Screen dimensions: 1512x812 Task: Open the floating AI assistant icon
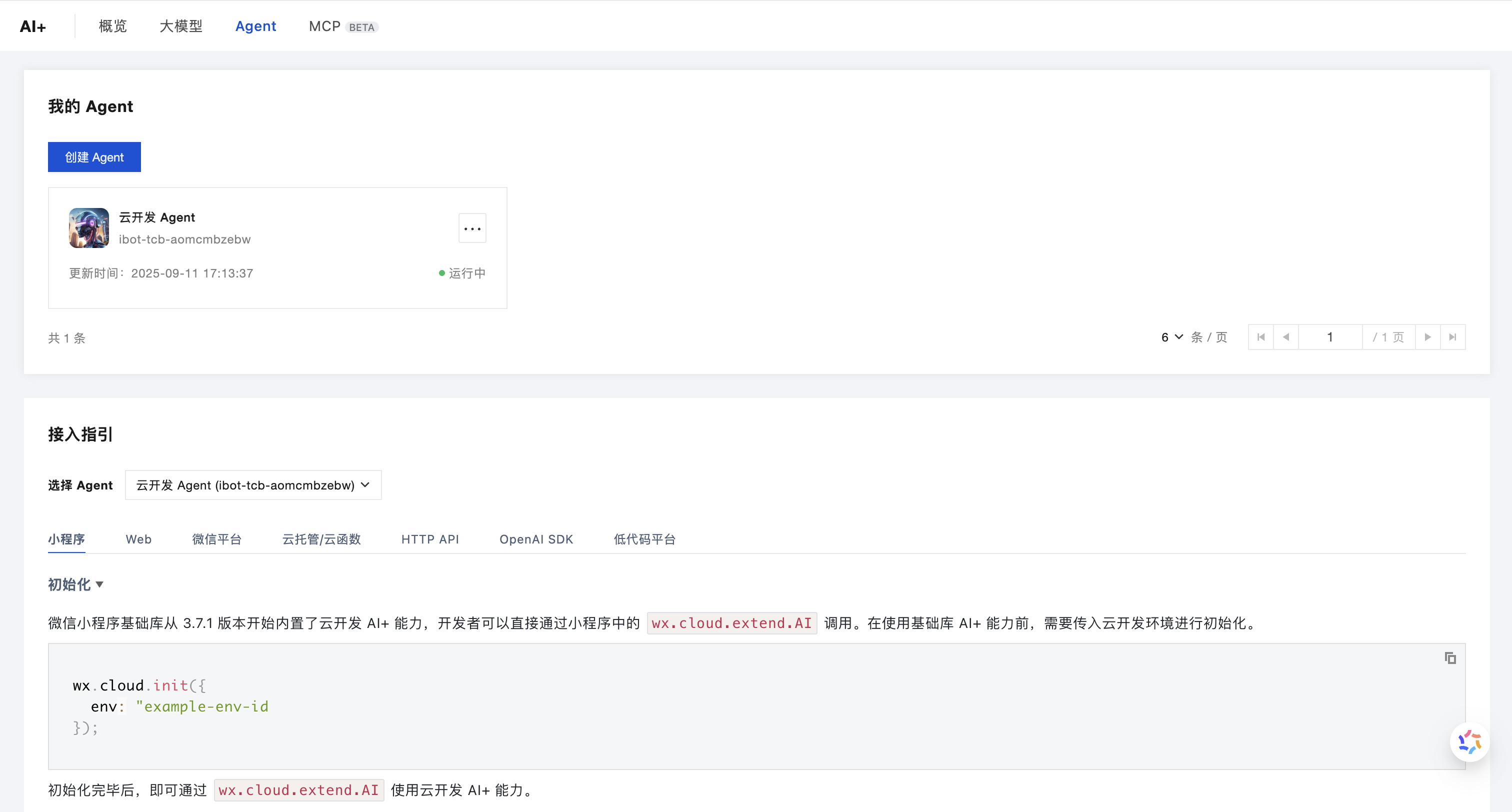pos(1469,741)
